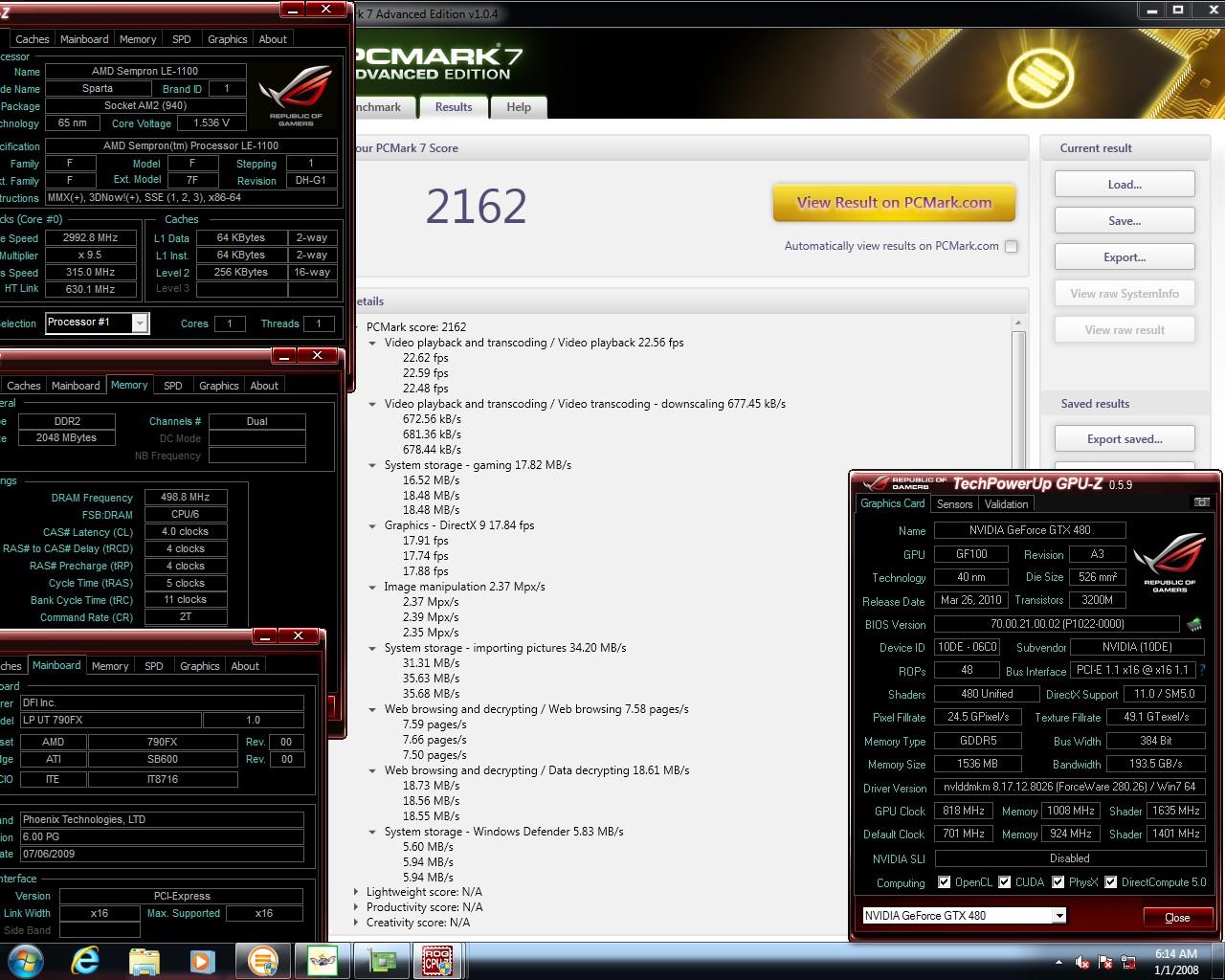Open the PCMark Help tab
1225x980 pixels.
(x=519, y=107)
